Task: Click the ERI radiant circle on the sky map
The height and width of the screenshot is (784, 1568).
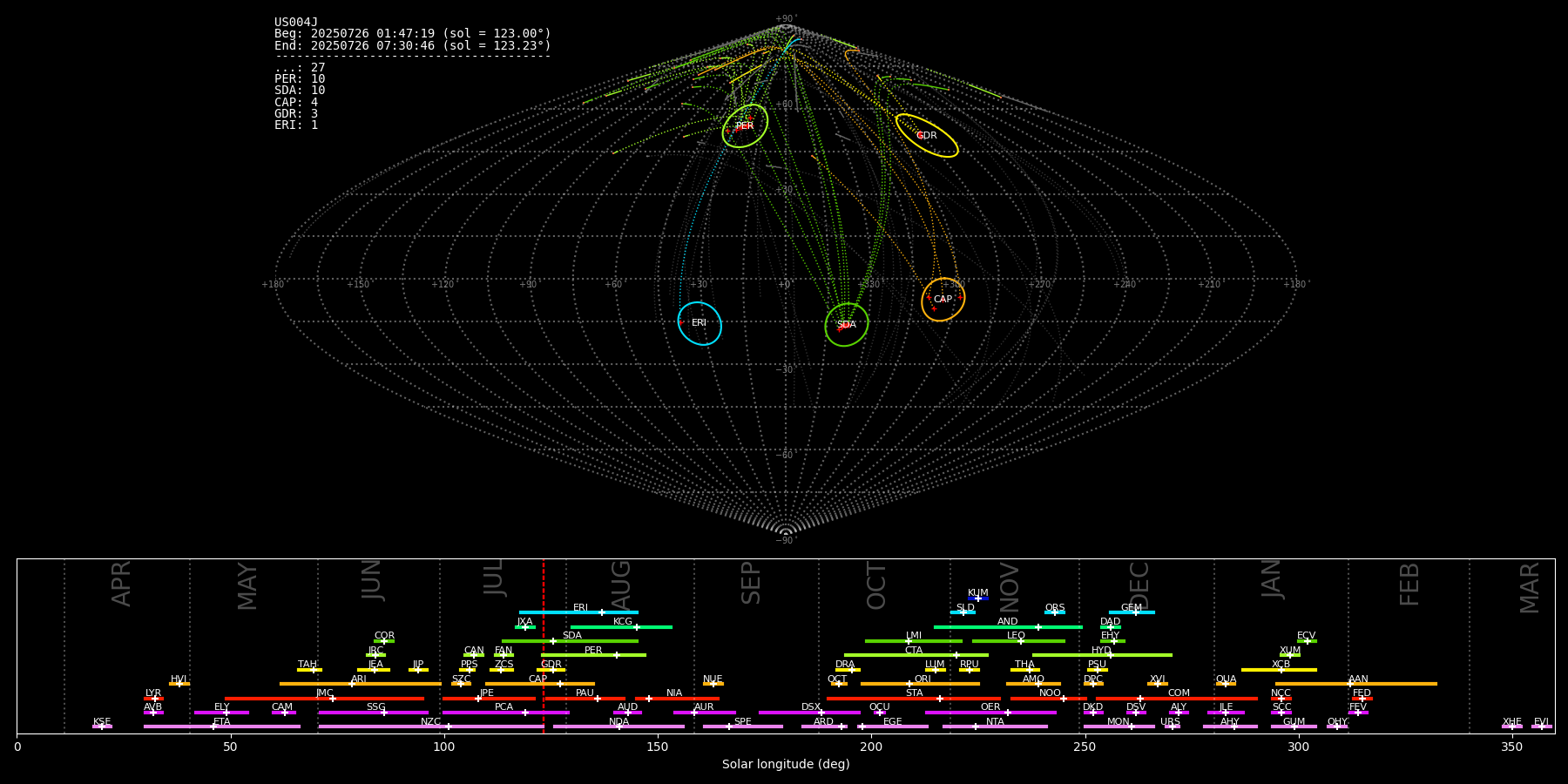Action: (x=700, y=323)
